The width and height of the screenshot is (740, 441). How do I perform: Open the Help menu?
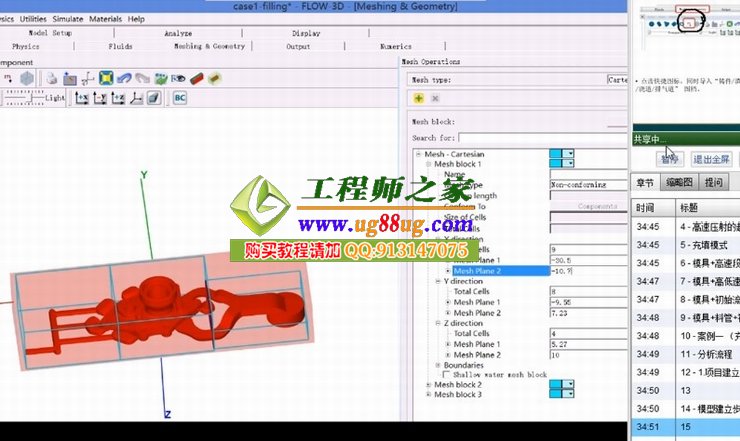tap(136, 19)
